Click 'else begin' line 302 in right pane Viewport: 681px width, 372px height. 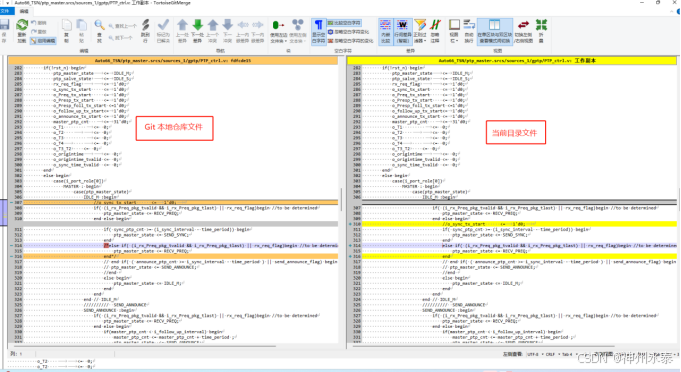pos(395,175)
